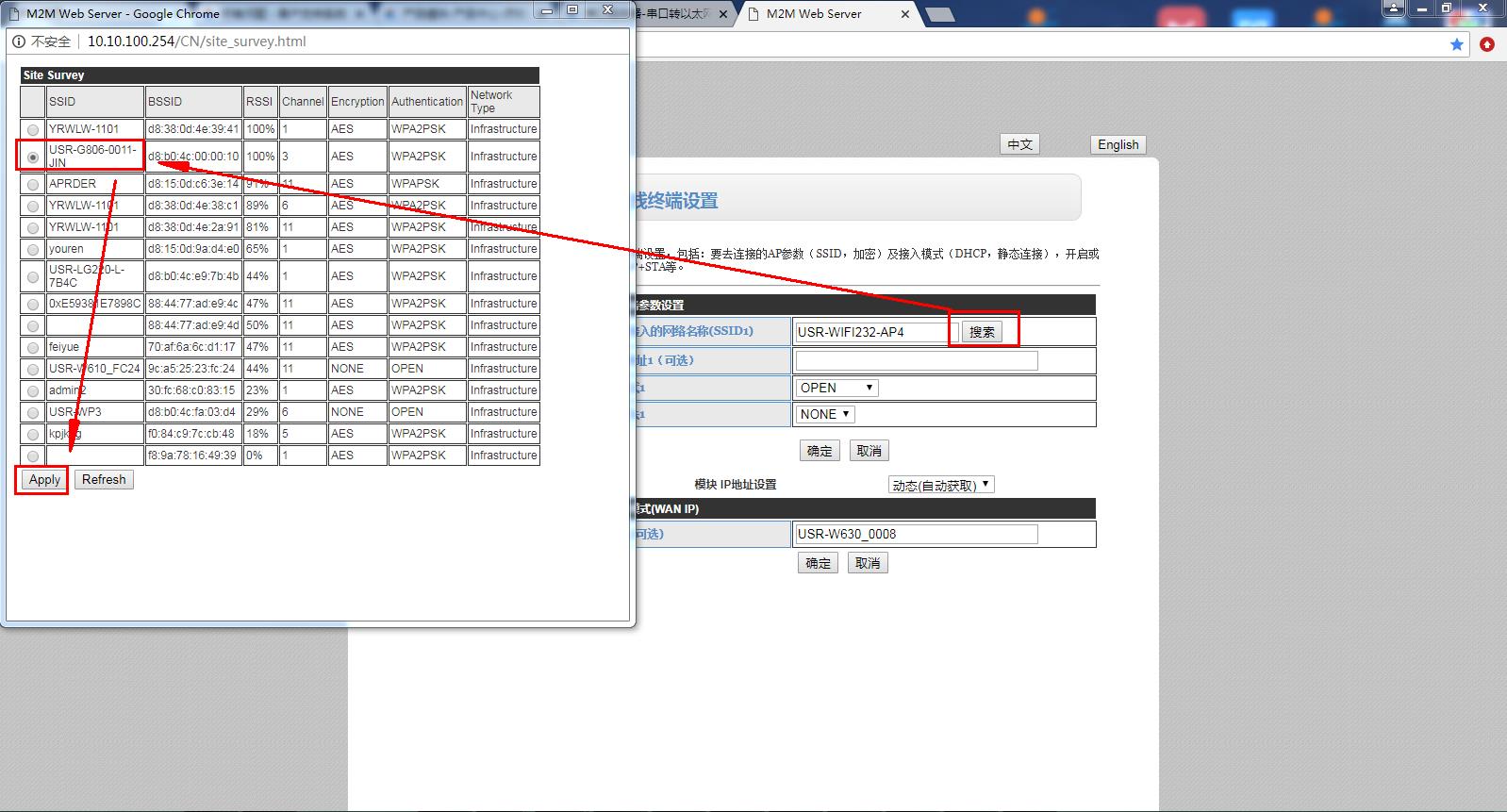
Task: Expand the NONE encryption dropdown
Action: [825, 414]
